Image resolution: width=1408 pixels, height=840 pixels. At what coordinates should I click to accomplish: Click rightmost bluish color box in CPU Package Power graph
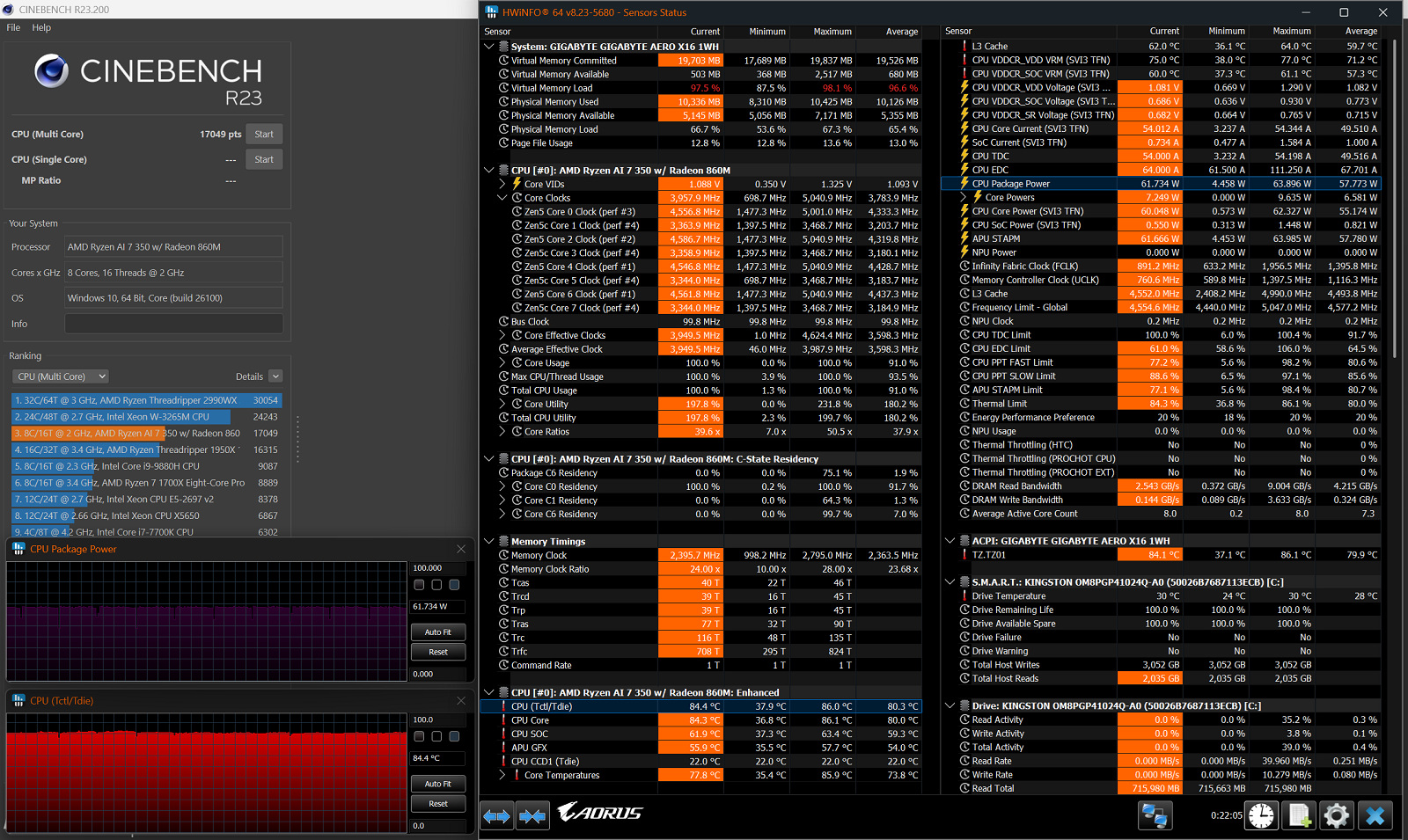click(x=454, y=585)
